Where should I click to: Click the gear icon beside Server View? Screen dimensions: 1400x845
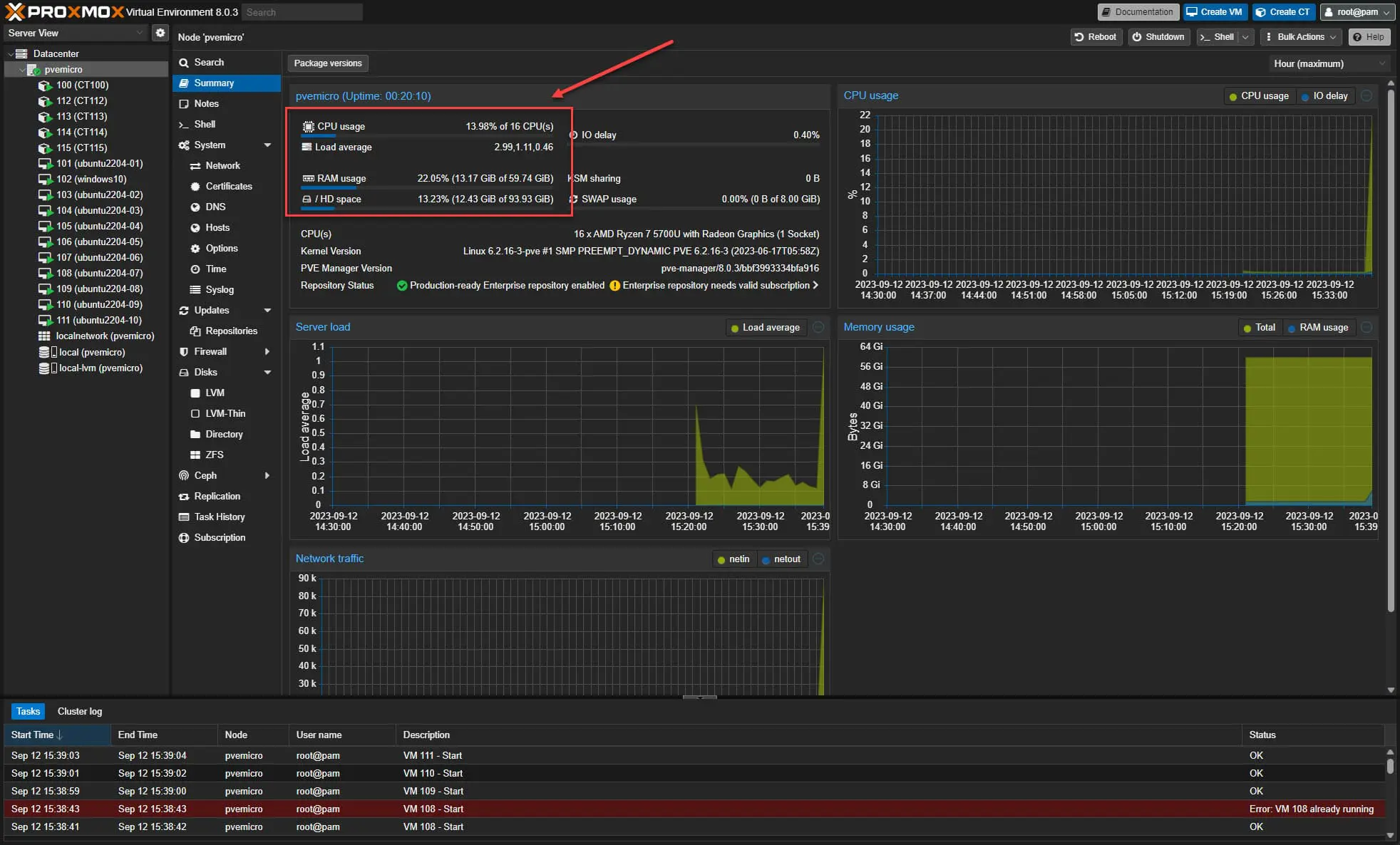coord(160,33)
